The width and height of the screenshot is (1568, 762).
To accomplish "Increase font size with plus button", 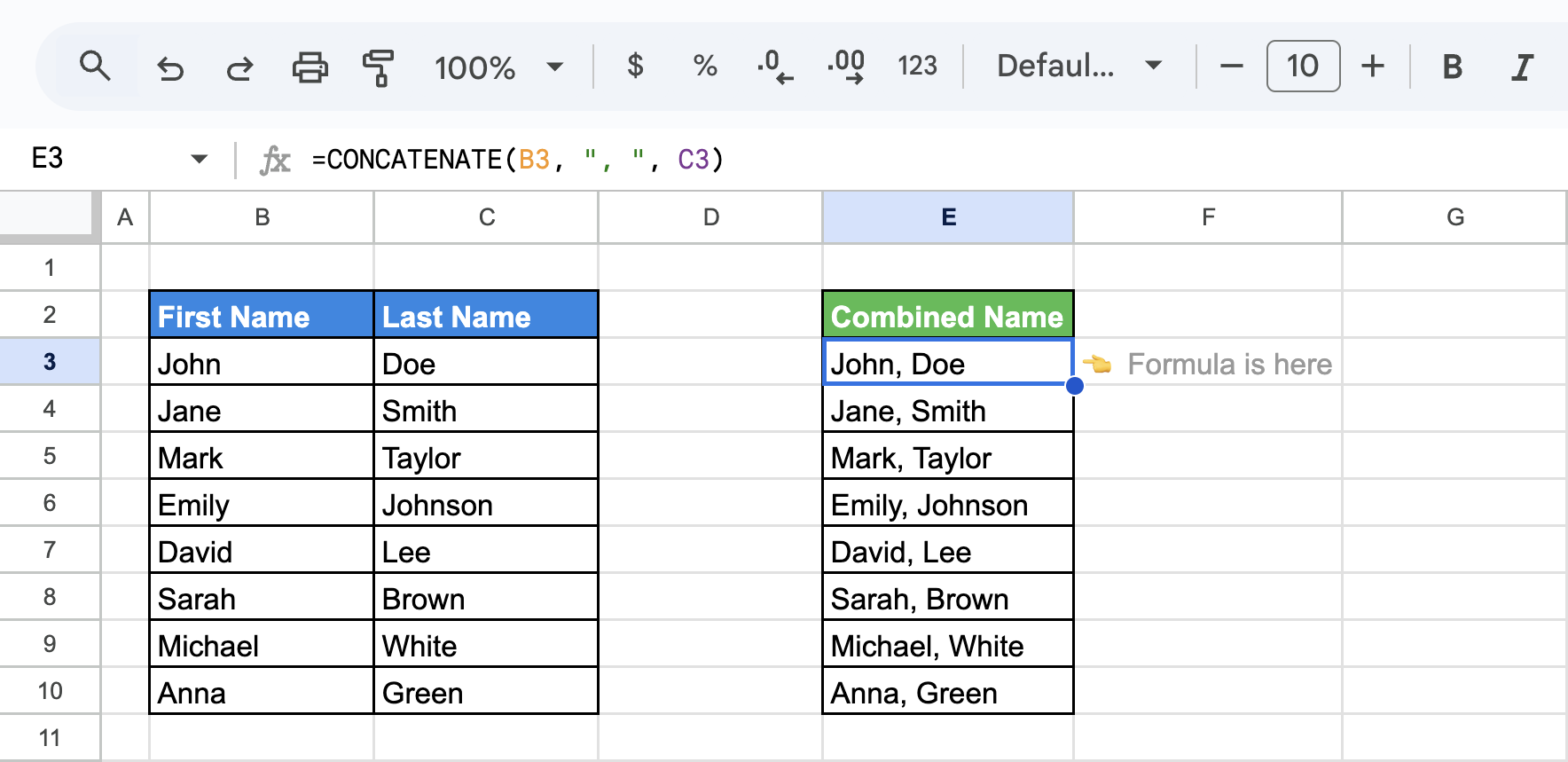I will (1373, 67).
